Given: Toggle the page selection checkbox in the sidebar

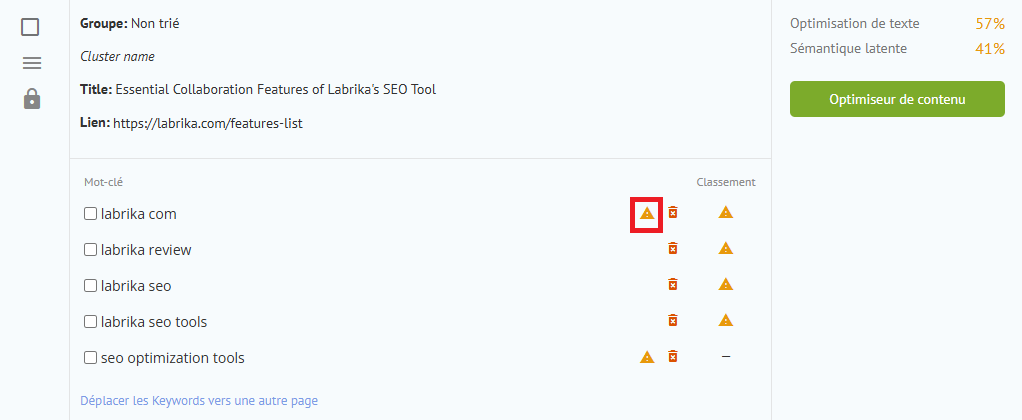Looking at the screenshot, I should (x=30, y=27).
